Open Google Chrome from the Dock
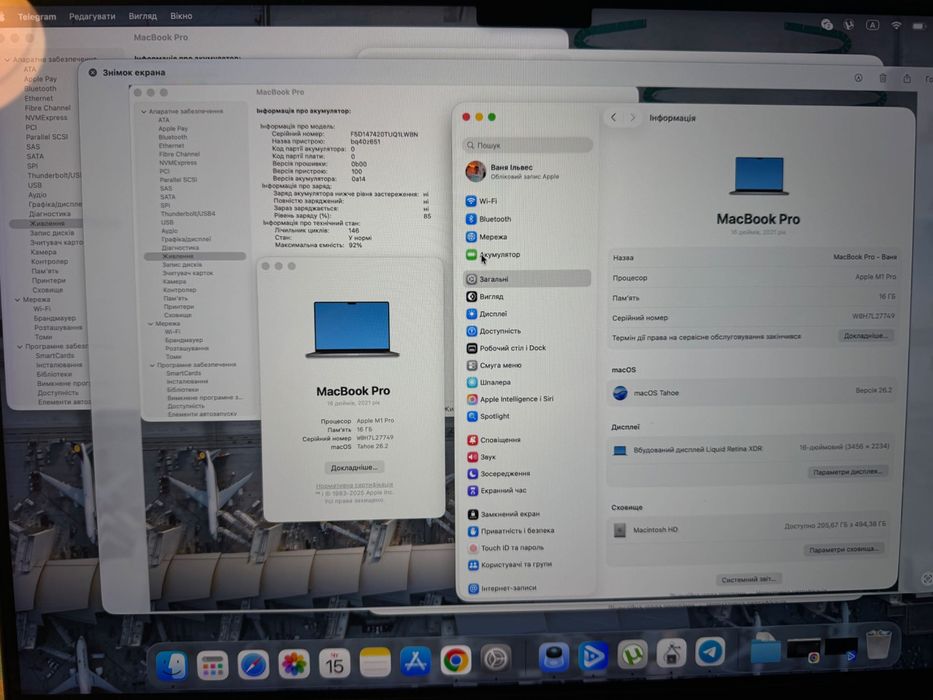This screenshot has height=700, width=933. click(456, 660)
